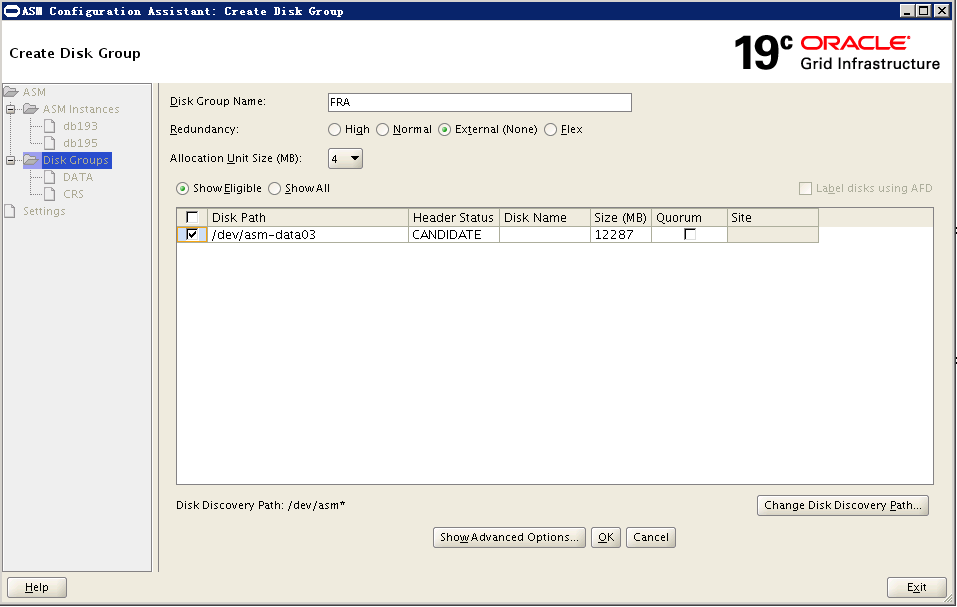
Task: Toggle the select-all disks header checkbox
Action: 192,217
